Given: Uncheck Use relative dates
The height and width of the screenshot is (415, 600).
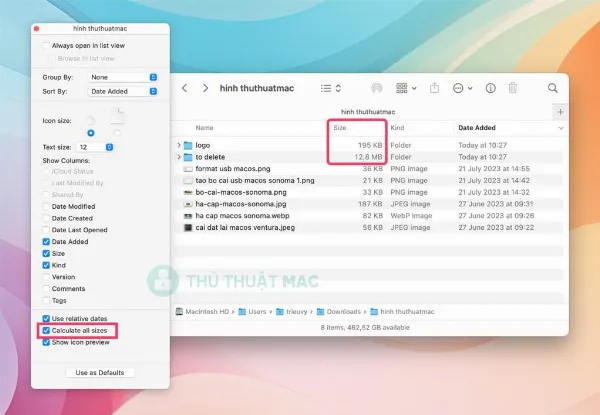Looking at the screenshot, I should pyautogui.click(x=46, y=319).
